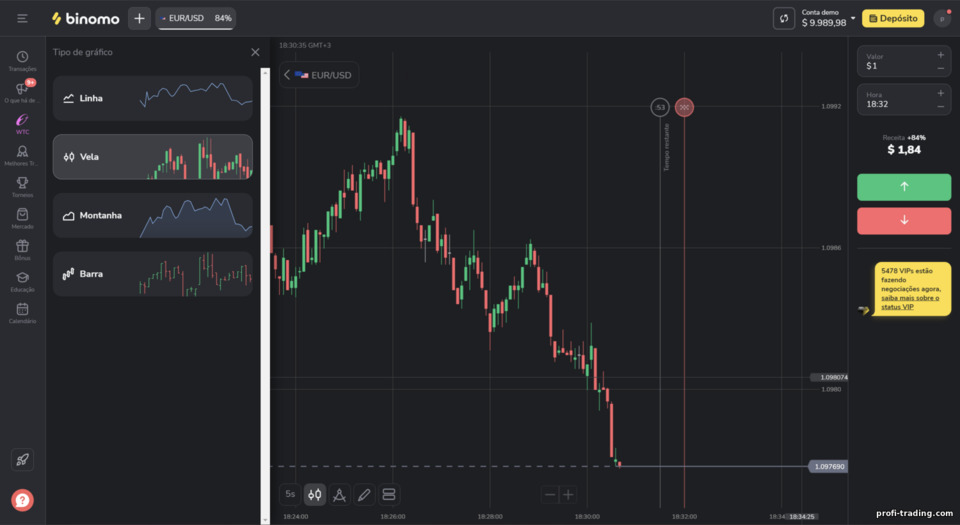Increase the Valor amount with plus
The image size is (960, 525).
click(940, 55)
